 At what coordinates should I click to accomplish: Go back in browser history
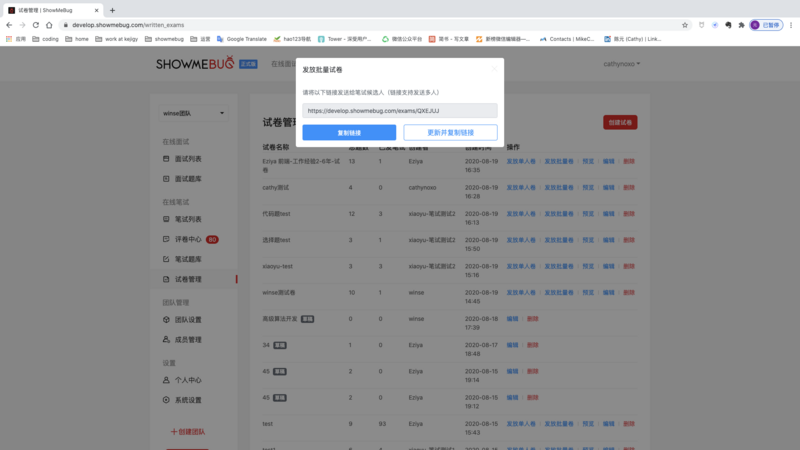[x=9, y=25]
